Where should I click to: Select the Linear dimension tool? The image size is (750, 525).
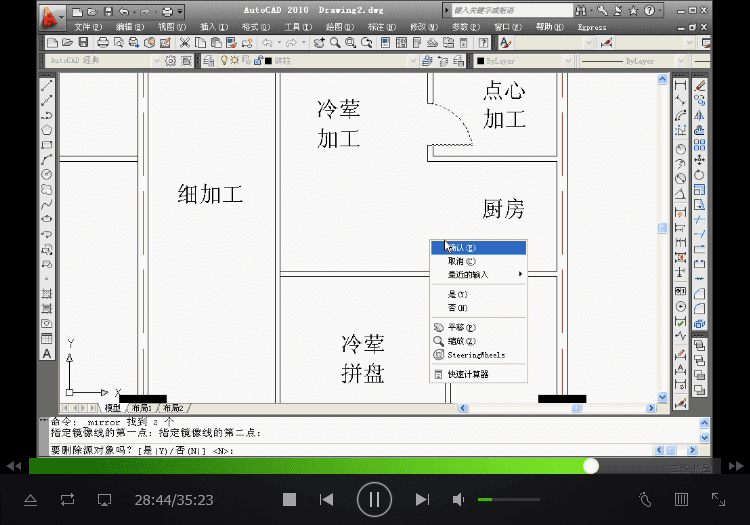(x=680, y=86)
